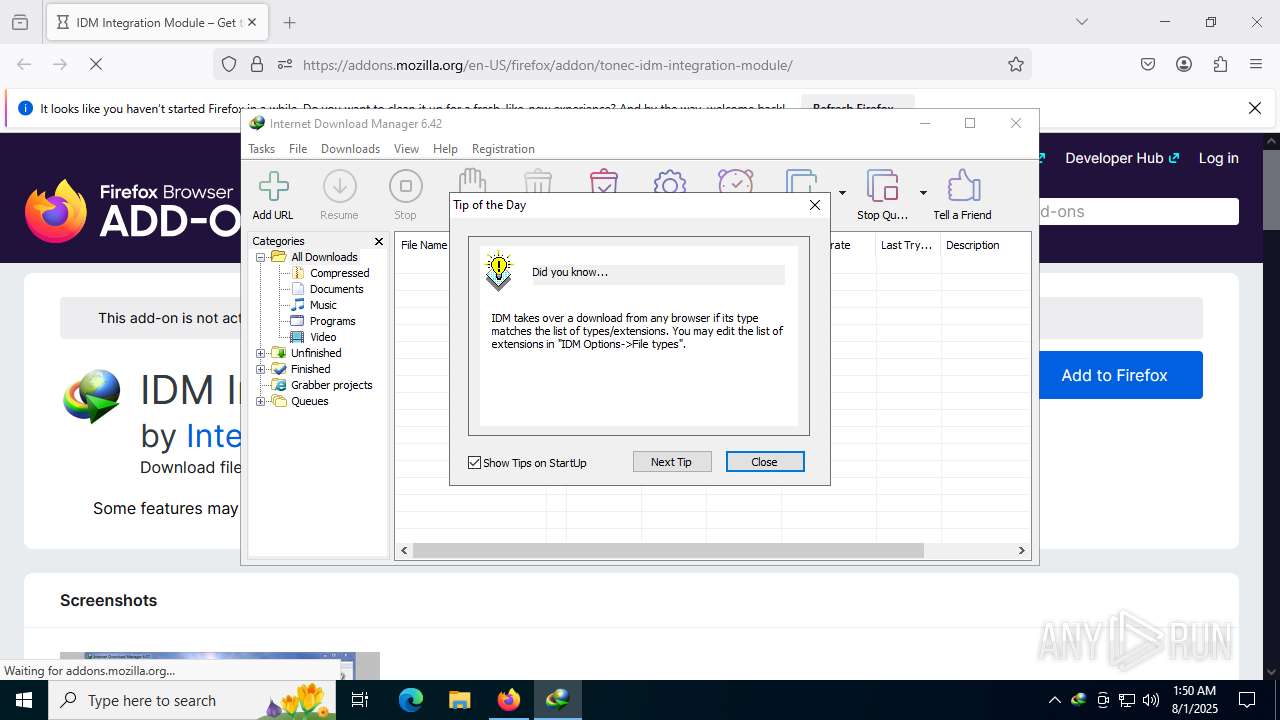Open File Explorer from taskbar
The height and width of the screenshot is (720, 1280).
coord(459,700)
